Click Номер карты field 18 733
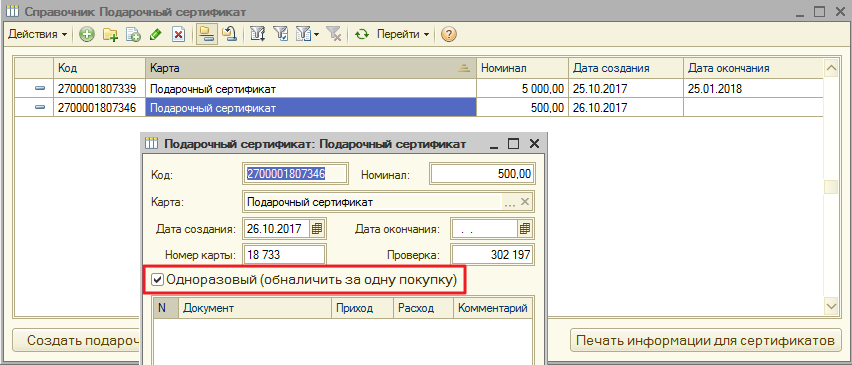Screen dimensions: 852x365 click(285, 255)
